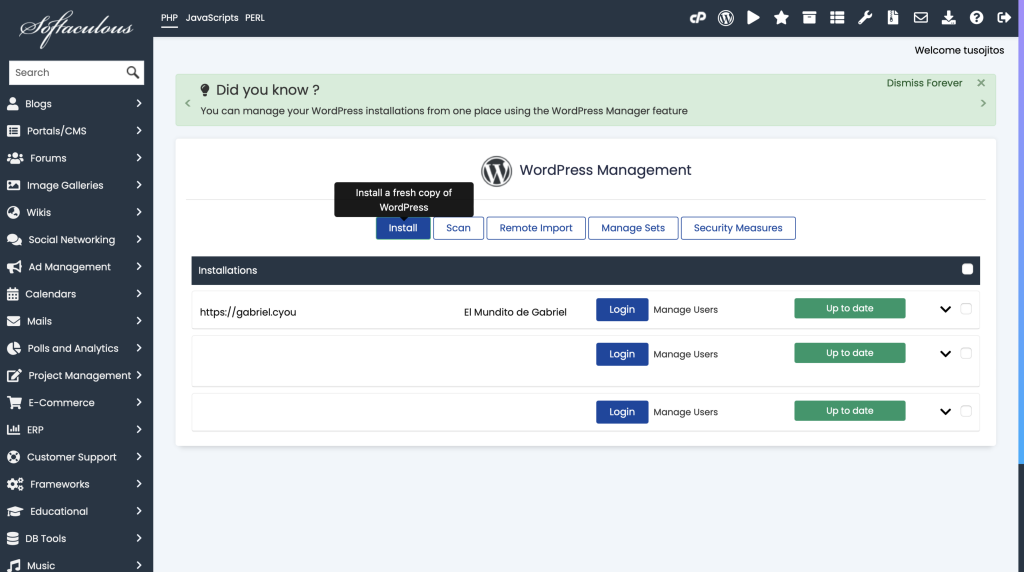
Task: Click the DB Tools database icon
Action: pos(12,538)
